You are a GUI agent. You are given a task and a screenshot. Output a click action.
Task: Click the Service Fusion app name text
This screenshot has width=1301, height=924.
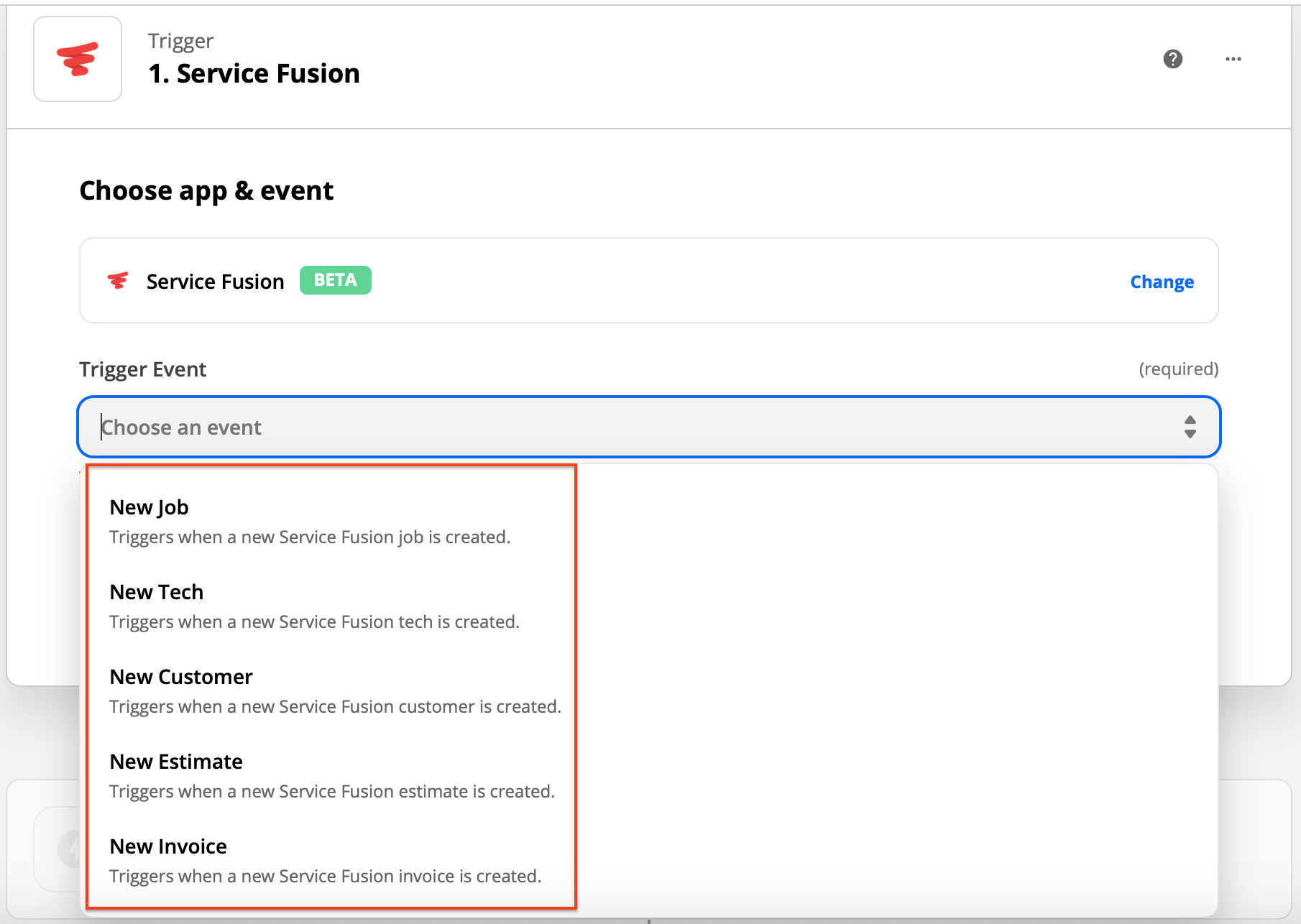click(x=215, y=282)
